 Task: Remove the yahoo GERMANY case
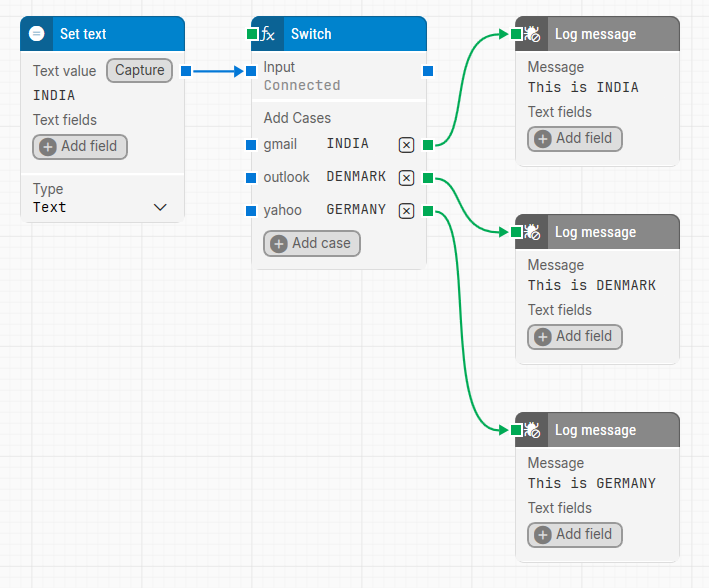(406, 211)
